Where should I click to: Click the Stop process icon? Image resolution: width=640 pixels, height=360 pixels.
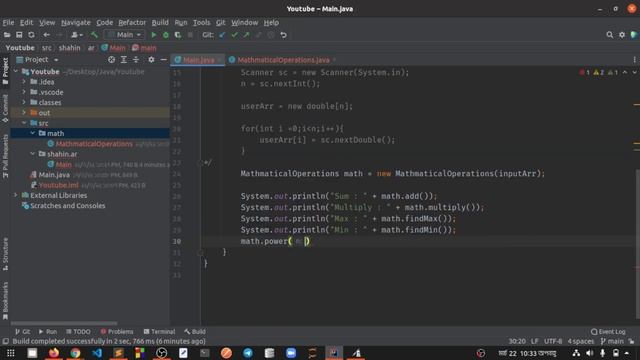tap(190, 35)
